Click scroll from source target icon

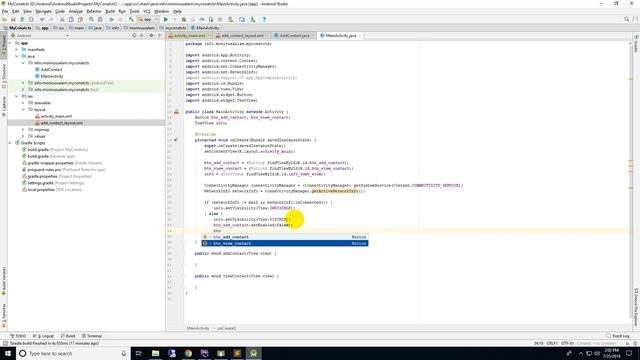tap(134, 36)
